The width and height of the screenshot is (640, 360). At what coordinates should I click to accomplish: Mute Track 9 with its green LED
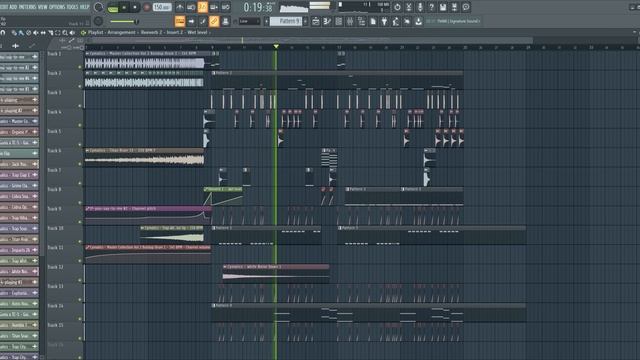[80, 222]
